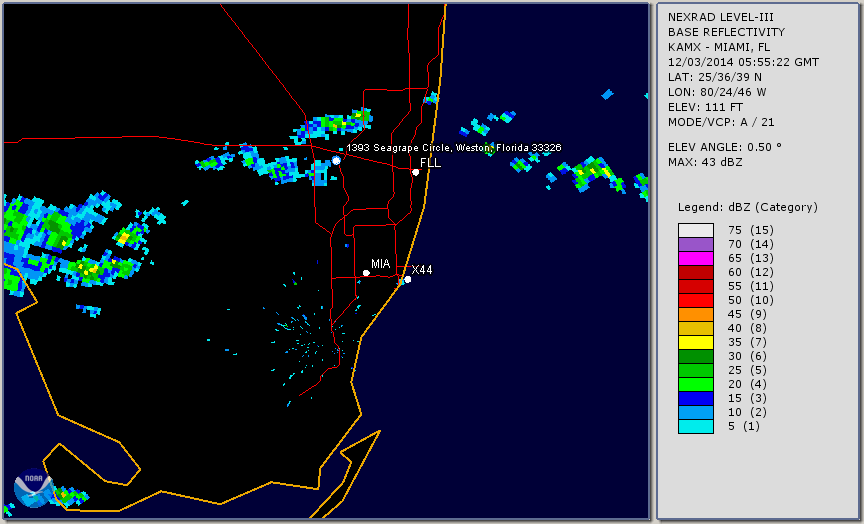Click the MIA airport marker dot
864x524 pixels.
point(366,273)
